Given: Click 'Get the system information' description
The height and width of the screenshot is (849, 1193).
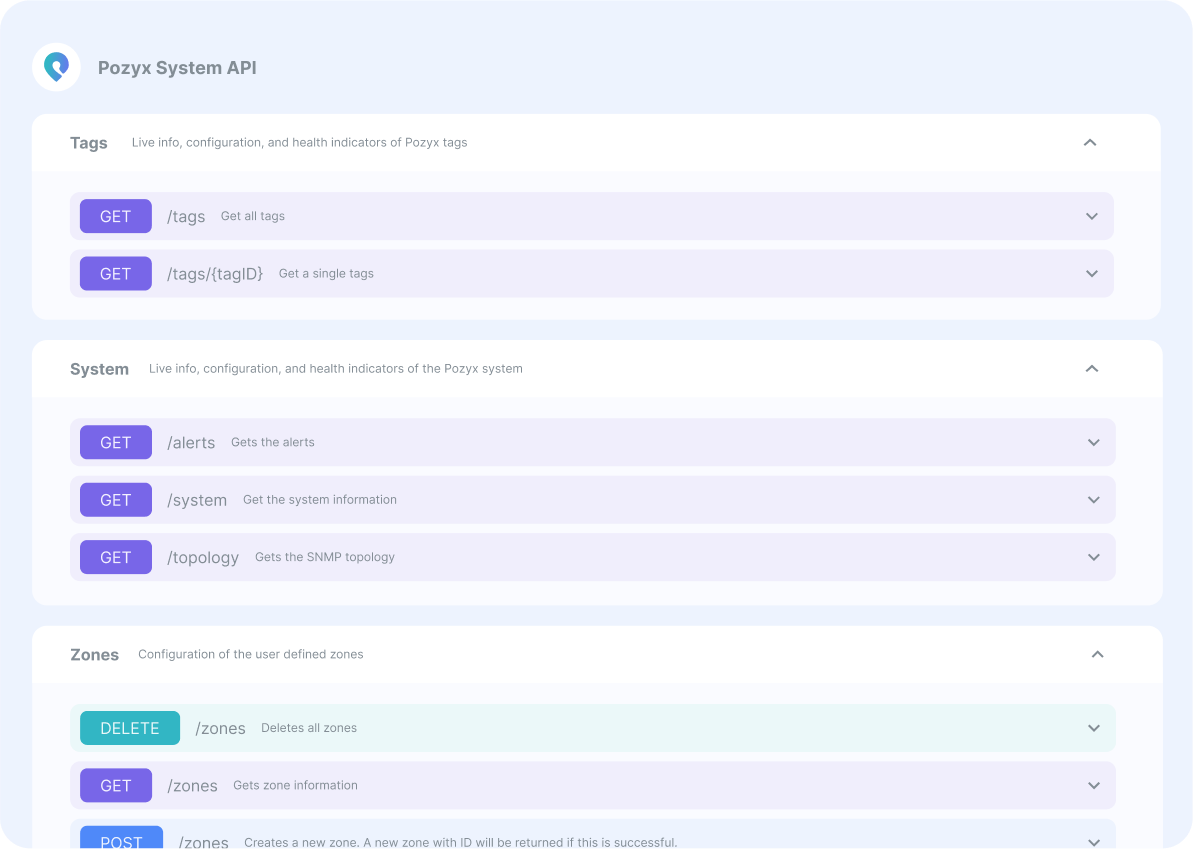Looking at the screenshot, I should click(320, 500).
